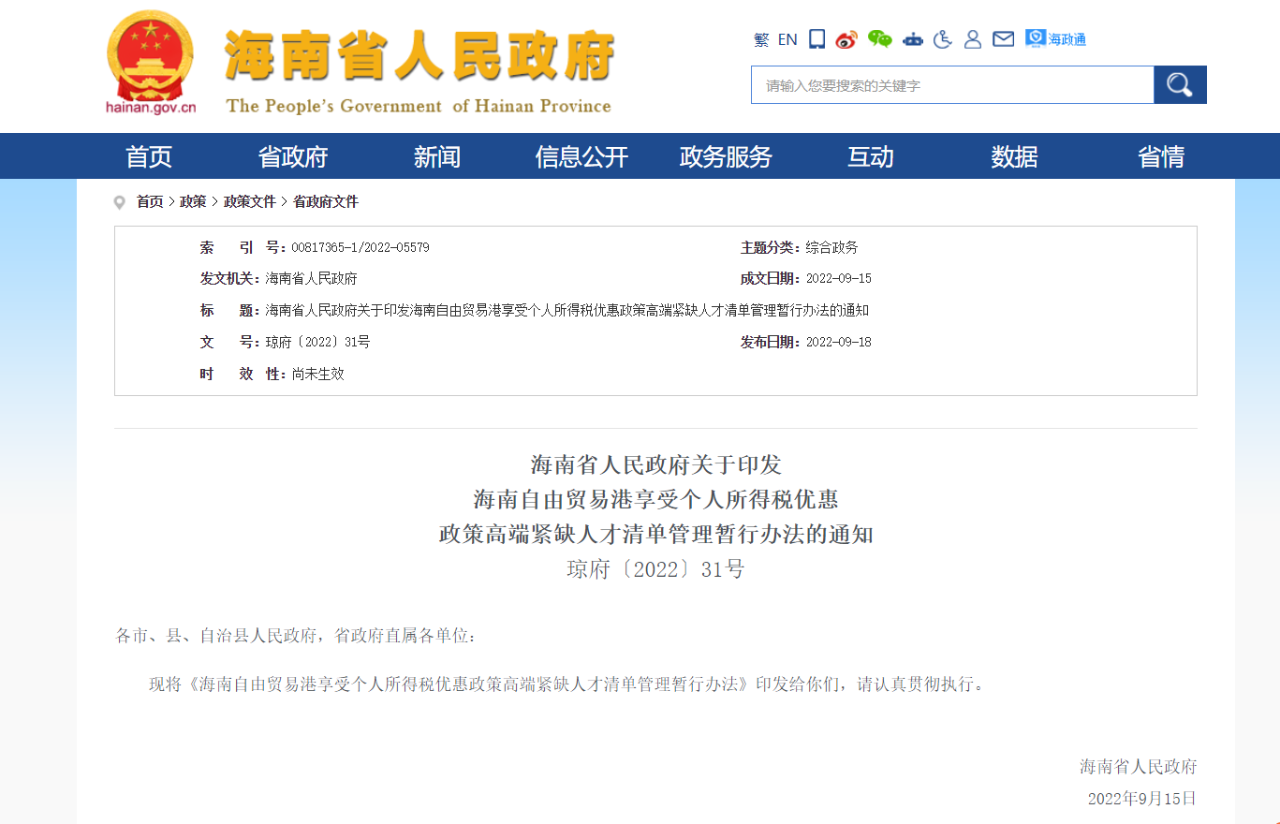Click 政策文件 in the breadcrumb
The width and height of the screenshot is (1280, 824).
(249, 202)
